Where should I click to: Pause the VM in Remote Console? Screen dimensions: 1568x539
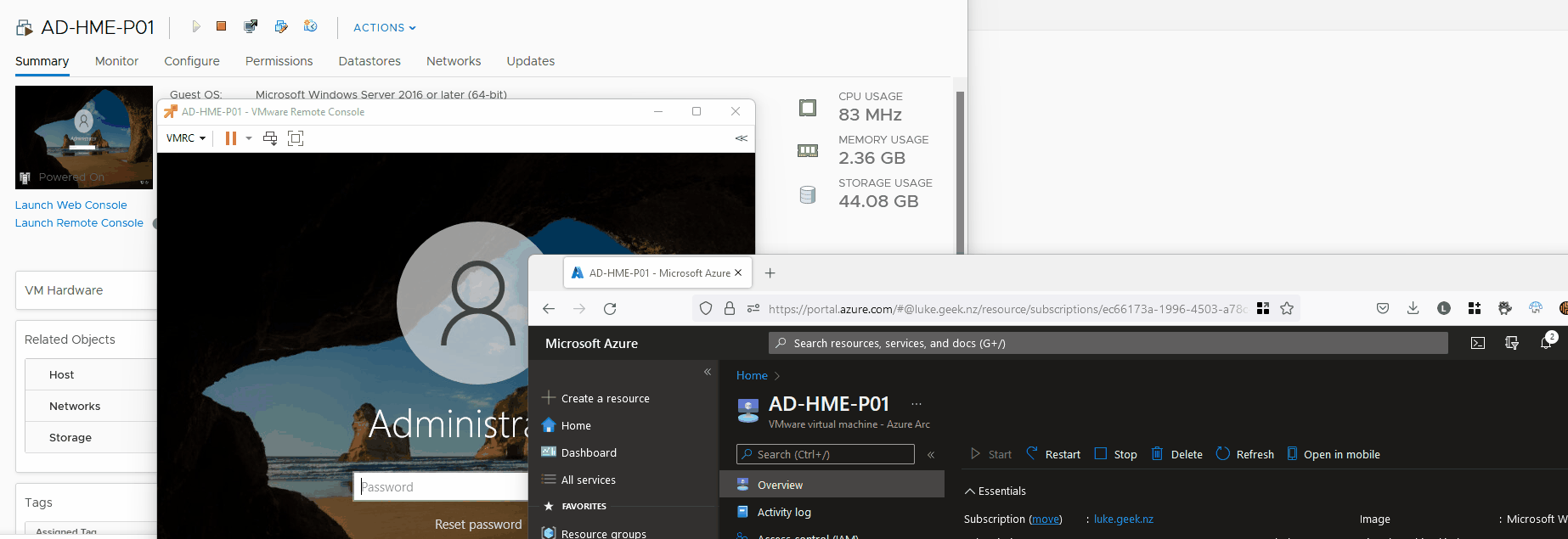coord(231,138)
